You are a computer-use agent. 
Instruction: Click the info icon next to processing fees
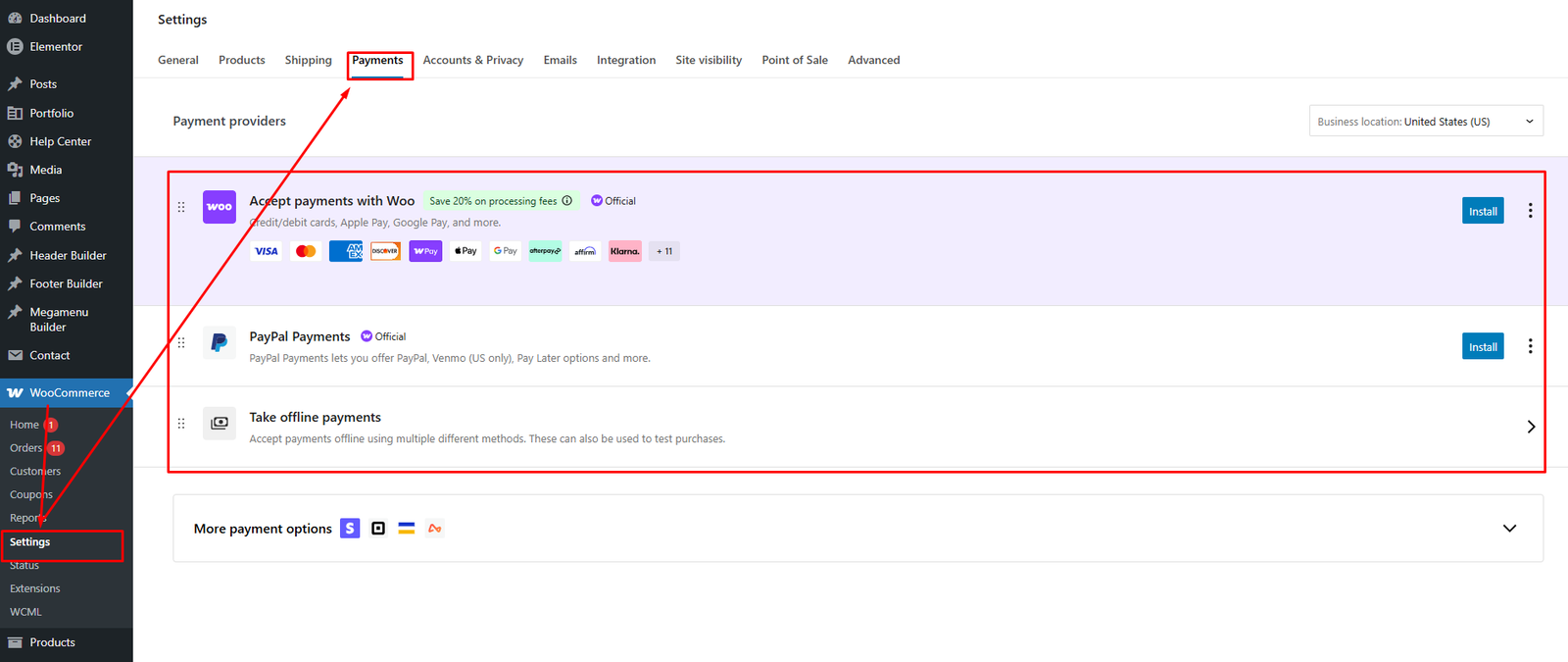click(566, 201)
